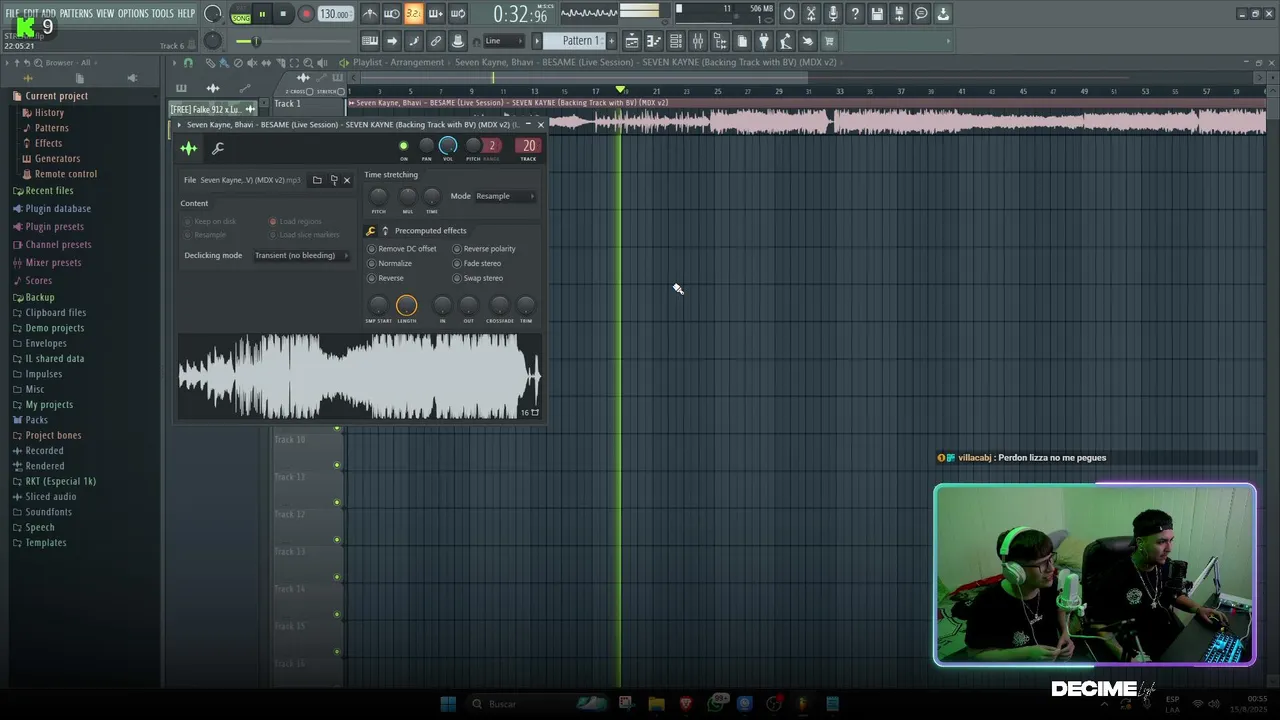
Task: Click the microphone one-click recording icon
Action: (x=833, y=14)
